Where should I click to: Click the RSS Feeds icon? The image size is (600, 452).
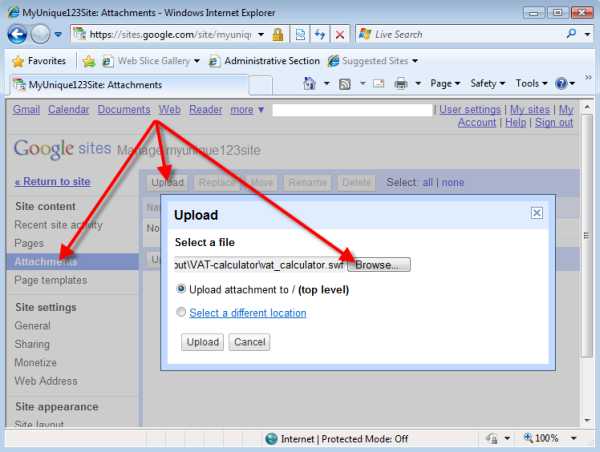click(x=344, y=83)
